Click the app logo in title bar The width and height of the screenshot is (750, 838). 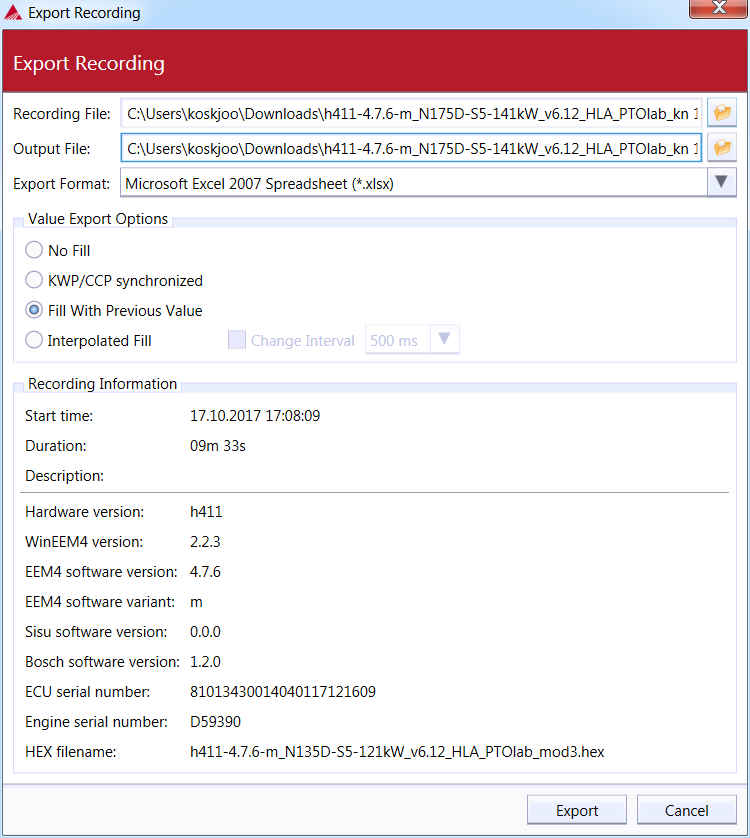point(13,14)
